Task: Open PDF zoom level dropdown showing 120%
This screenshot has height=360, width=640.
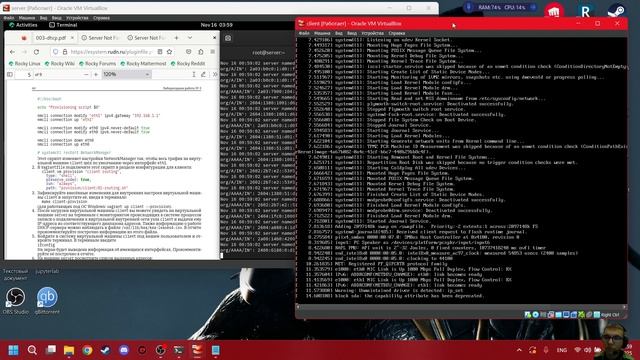Action: pyautogui.click(x=126, y=75)
